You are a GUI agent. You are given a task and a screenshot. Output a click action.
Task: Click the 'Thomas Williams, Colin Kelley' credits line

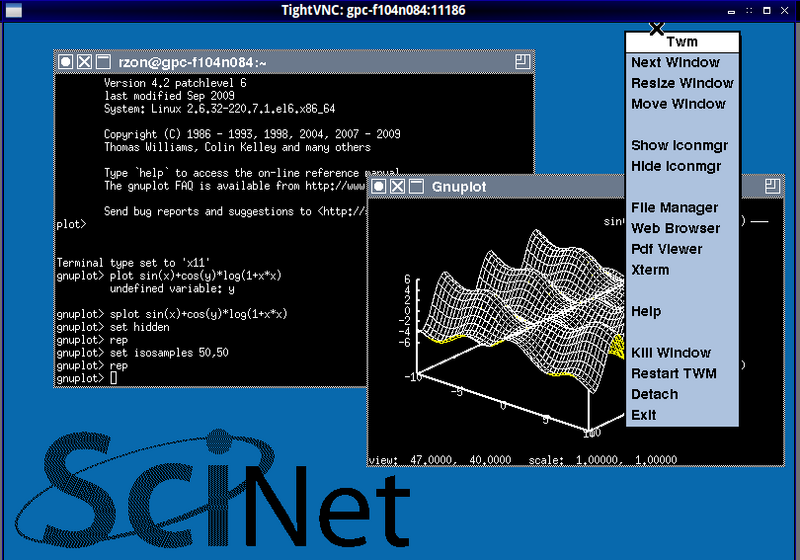pos(237,147)
